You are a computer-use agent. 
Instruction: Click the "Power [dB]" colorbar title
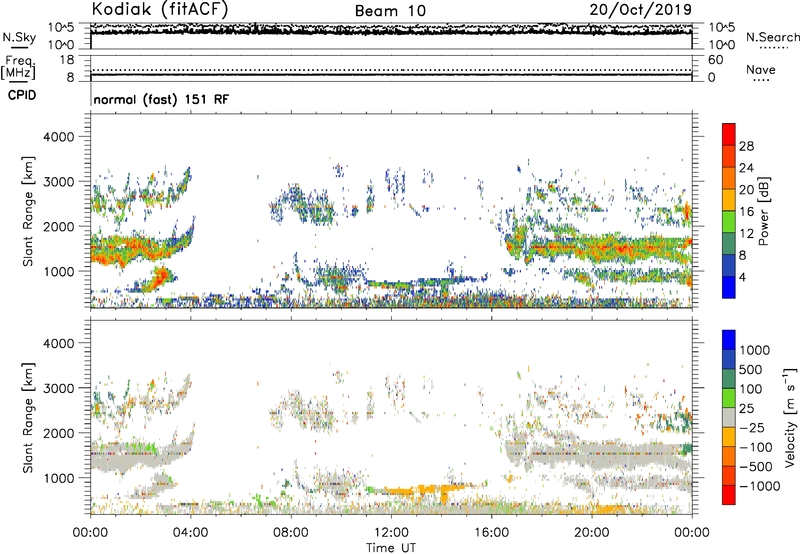tap(763, 211)
